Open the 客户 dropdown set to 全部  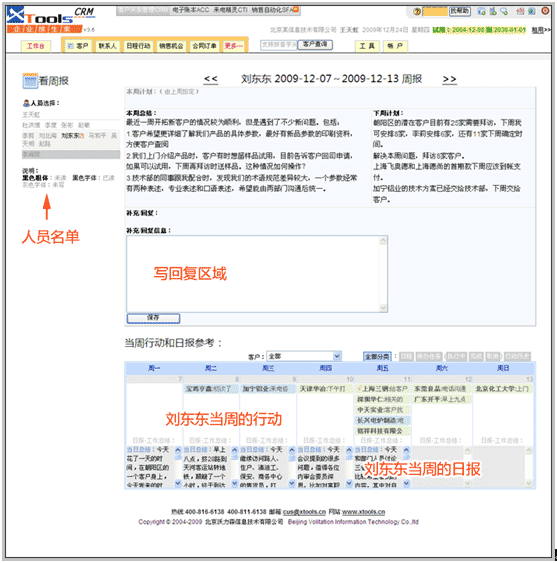(x=304, y=356)
